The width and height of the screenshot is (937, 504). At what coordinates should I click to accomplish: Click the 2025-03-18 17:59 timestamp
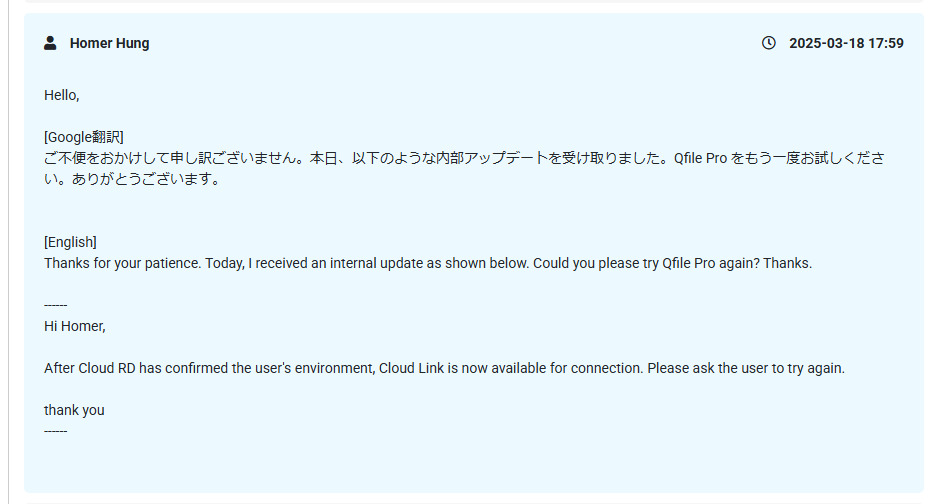tap(846, 43)
